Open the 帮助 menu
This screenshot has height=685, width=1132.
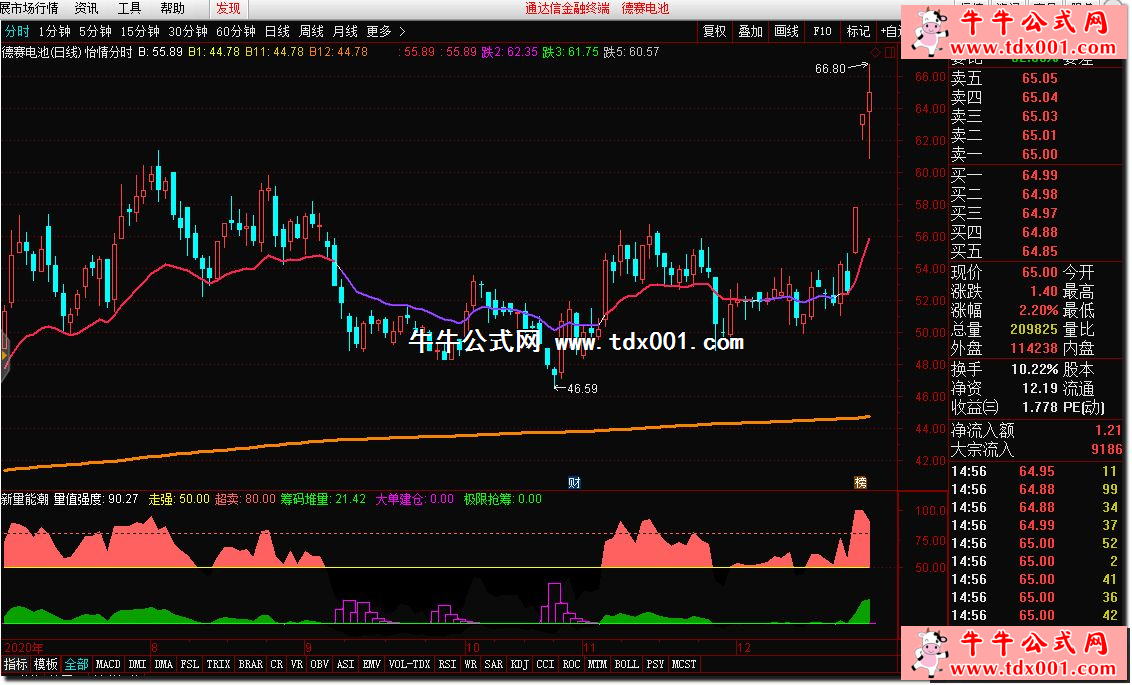173,9
